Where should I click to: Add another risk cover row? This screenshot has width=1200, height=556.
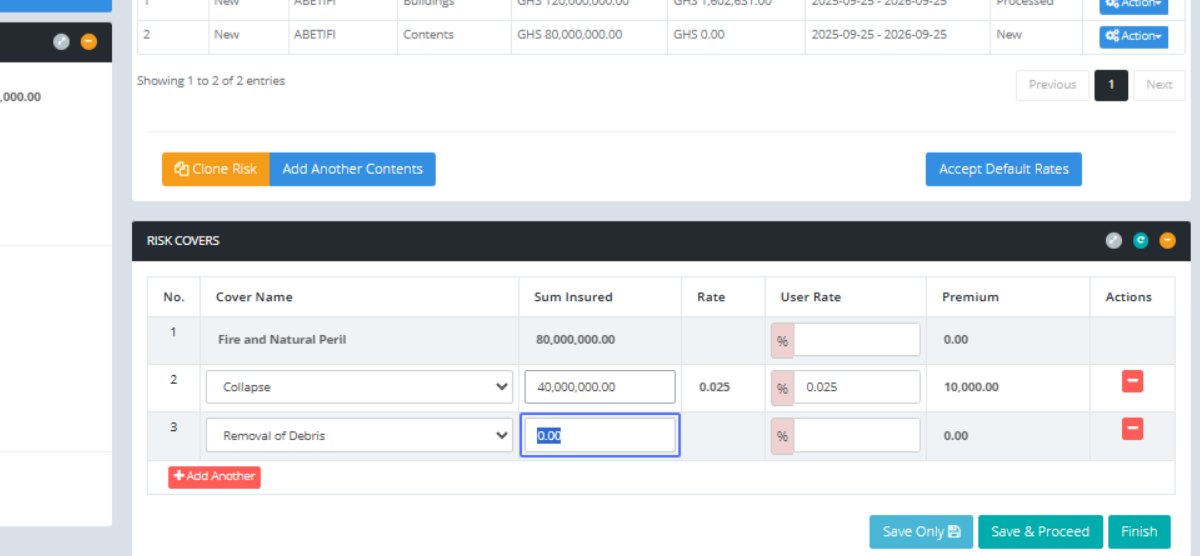coord(214,477)
